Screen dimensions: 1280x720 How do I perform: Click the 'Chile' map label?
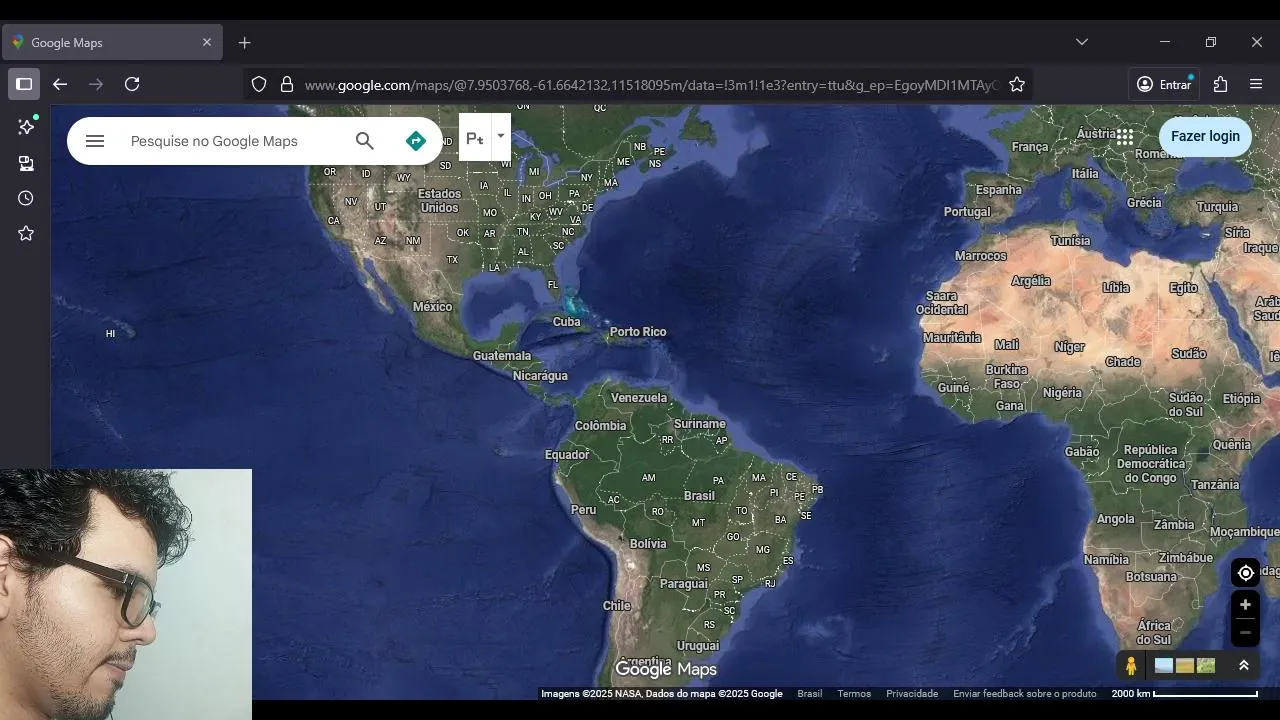click(x=617, y=606)
